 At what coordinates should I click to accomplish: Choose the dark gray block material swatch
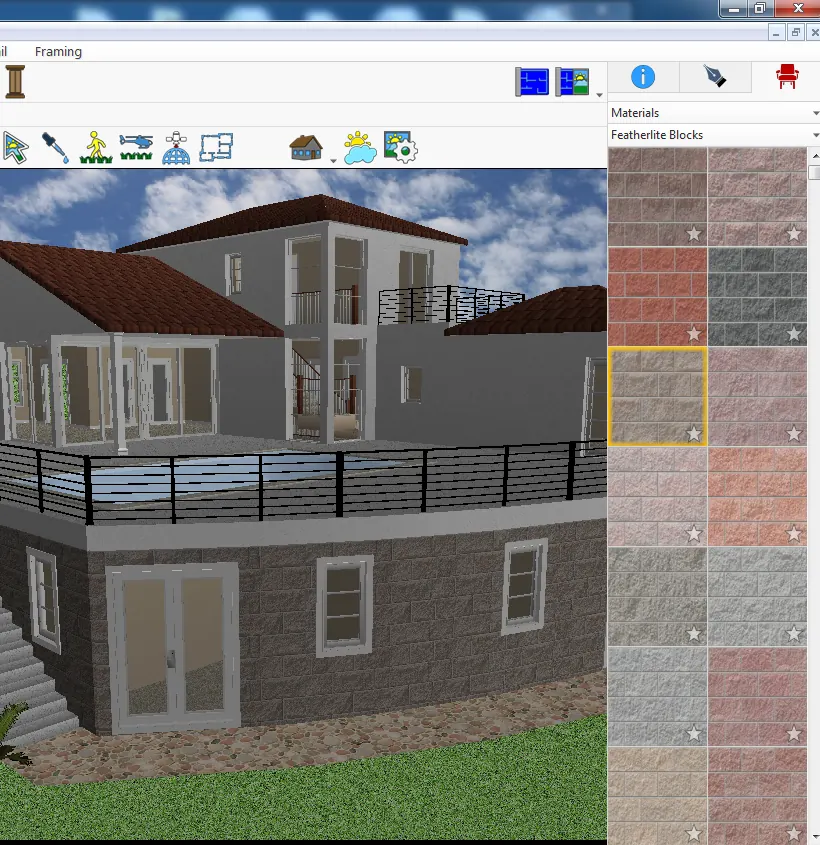pyautogui.click(x=757, y=296)
